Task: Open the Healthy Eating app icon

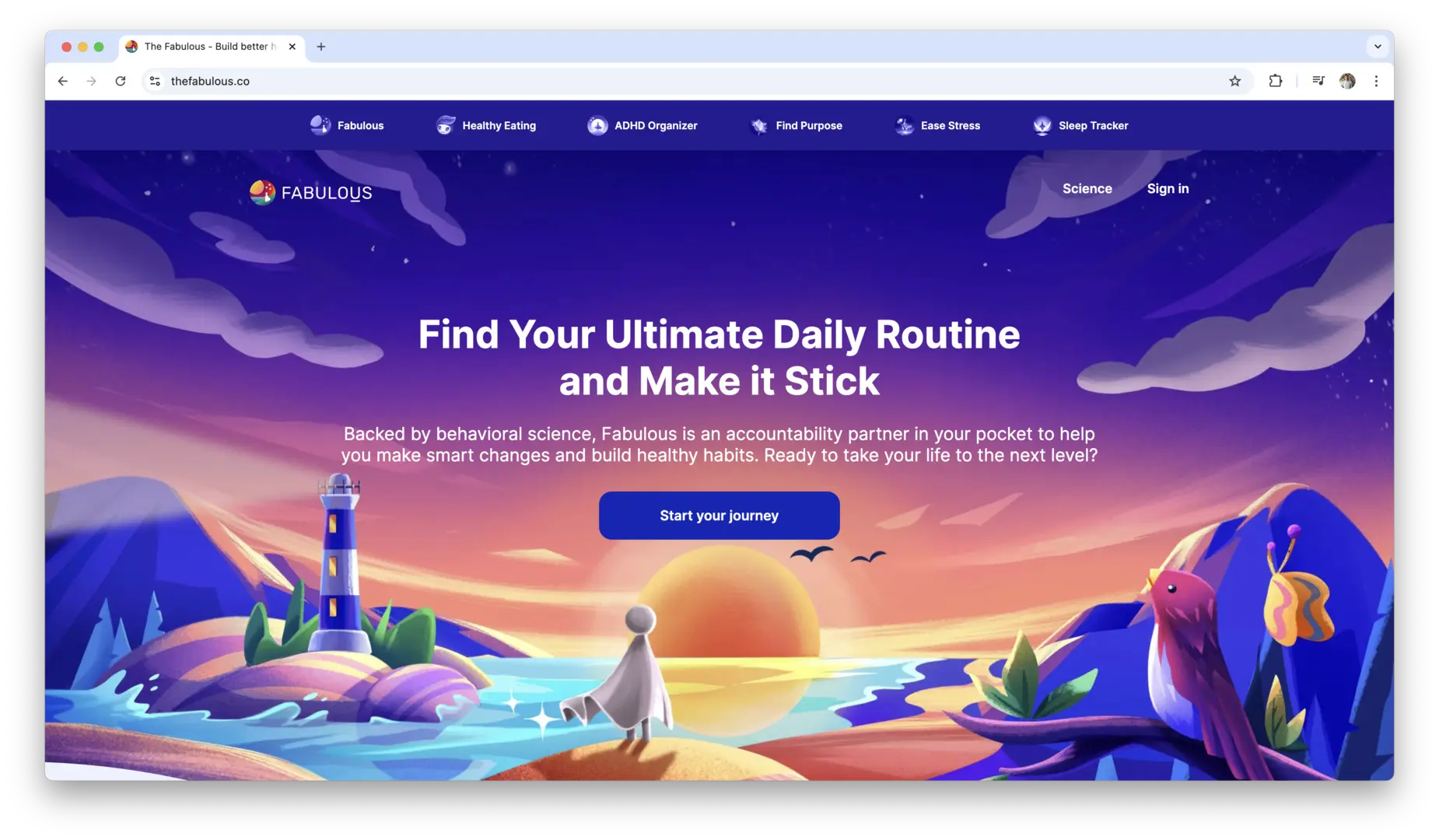Action: [445, 125]
